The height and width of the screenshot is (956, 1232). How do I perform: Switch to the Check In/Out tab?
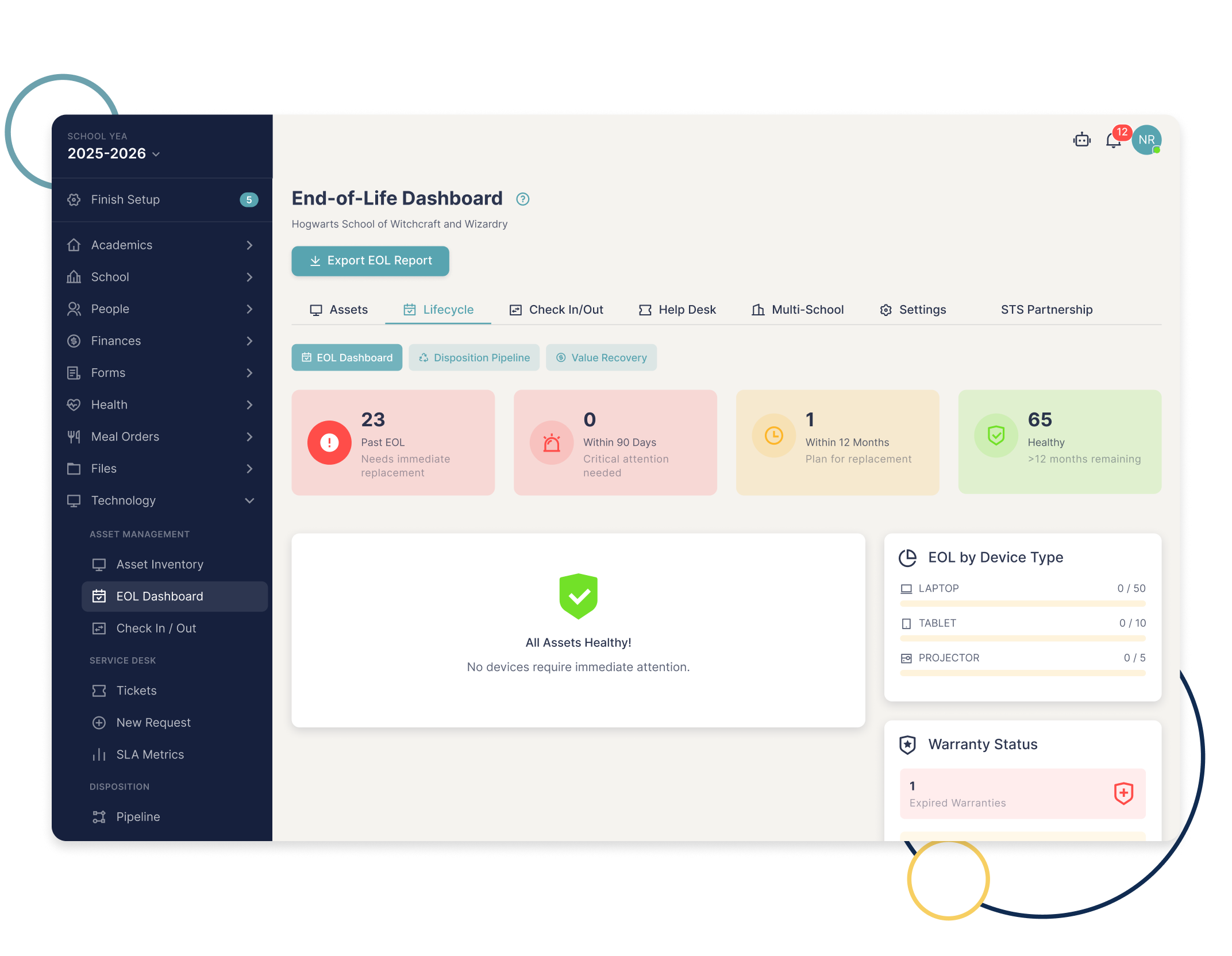click(556, 310)
